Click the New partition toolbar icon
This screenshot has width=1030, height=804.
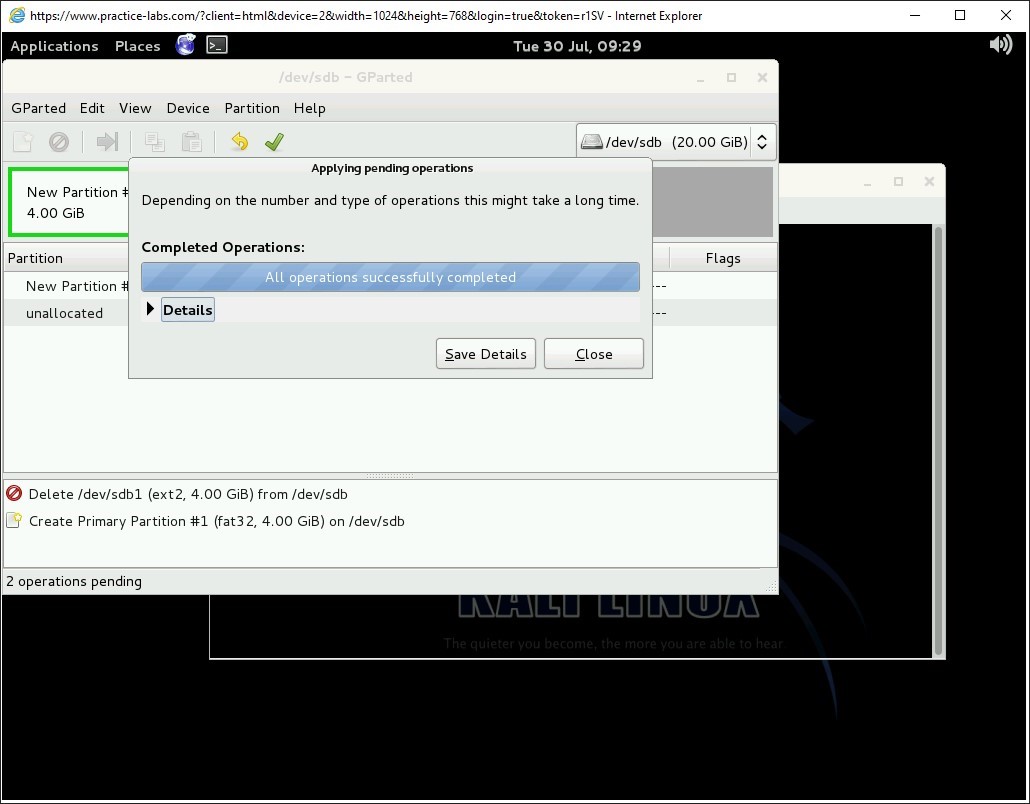(x=23, y=142)
